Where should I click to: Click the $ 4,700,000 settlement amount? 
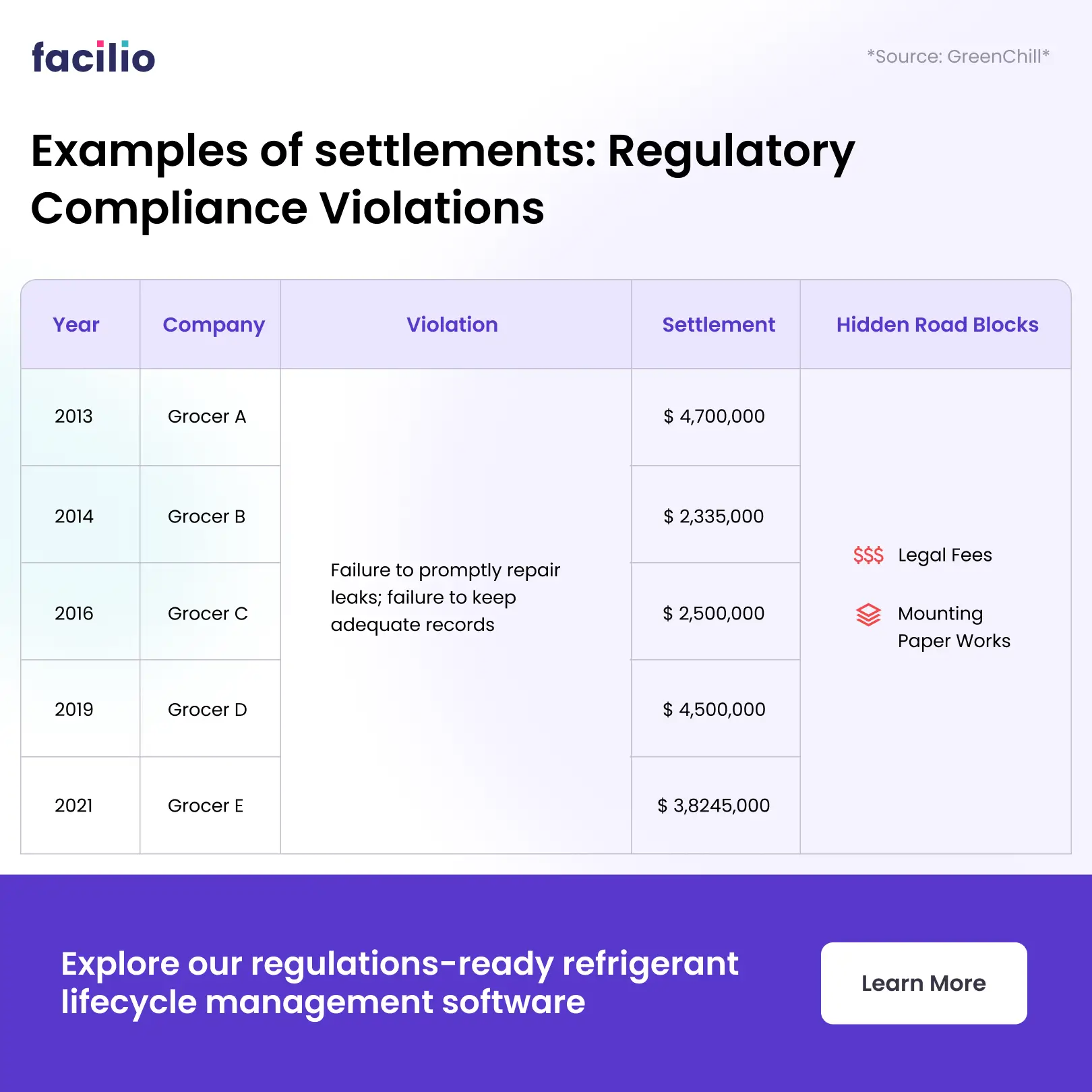point(715,417)
